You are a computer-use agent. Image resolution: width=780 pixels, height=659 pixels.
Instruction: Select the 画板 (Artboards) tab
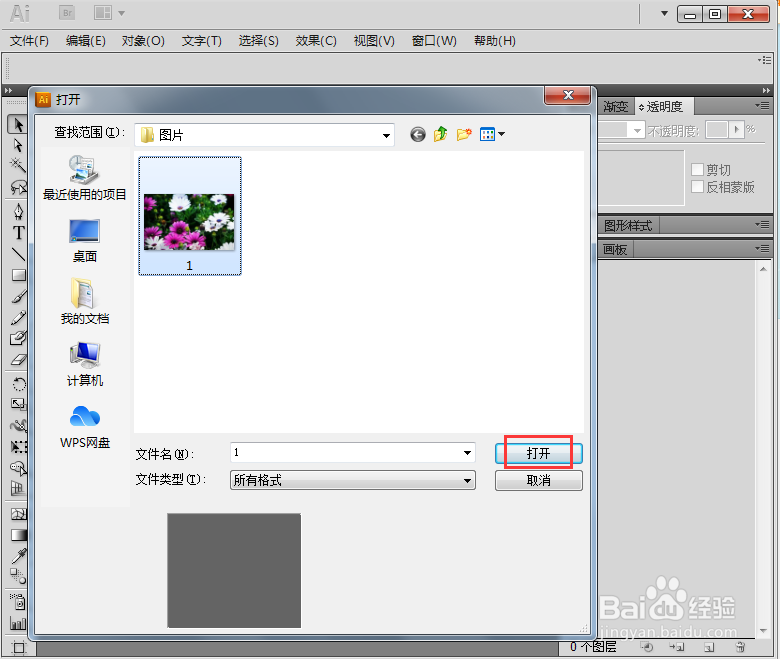point(615,249)
